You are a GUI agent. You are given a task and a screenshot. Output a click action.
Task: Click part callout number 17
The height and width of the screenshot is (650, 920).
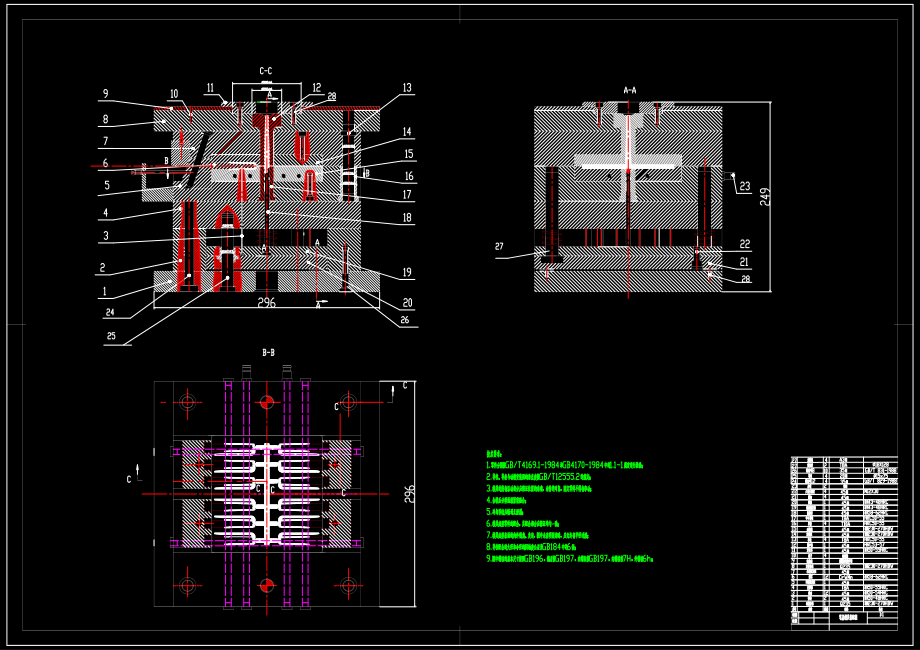coord(407,194)
